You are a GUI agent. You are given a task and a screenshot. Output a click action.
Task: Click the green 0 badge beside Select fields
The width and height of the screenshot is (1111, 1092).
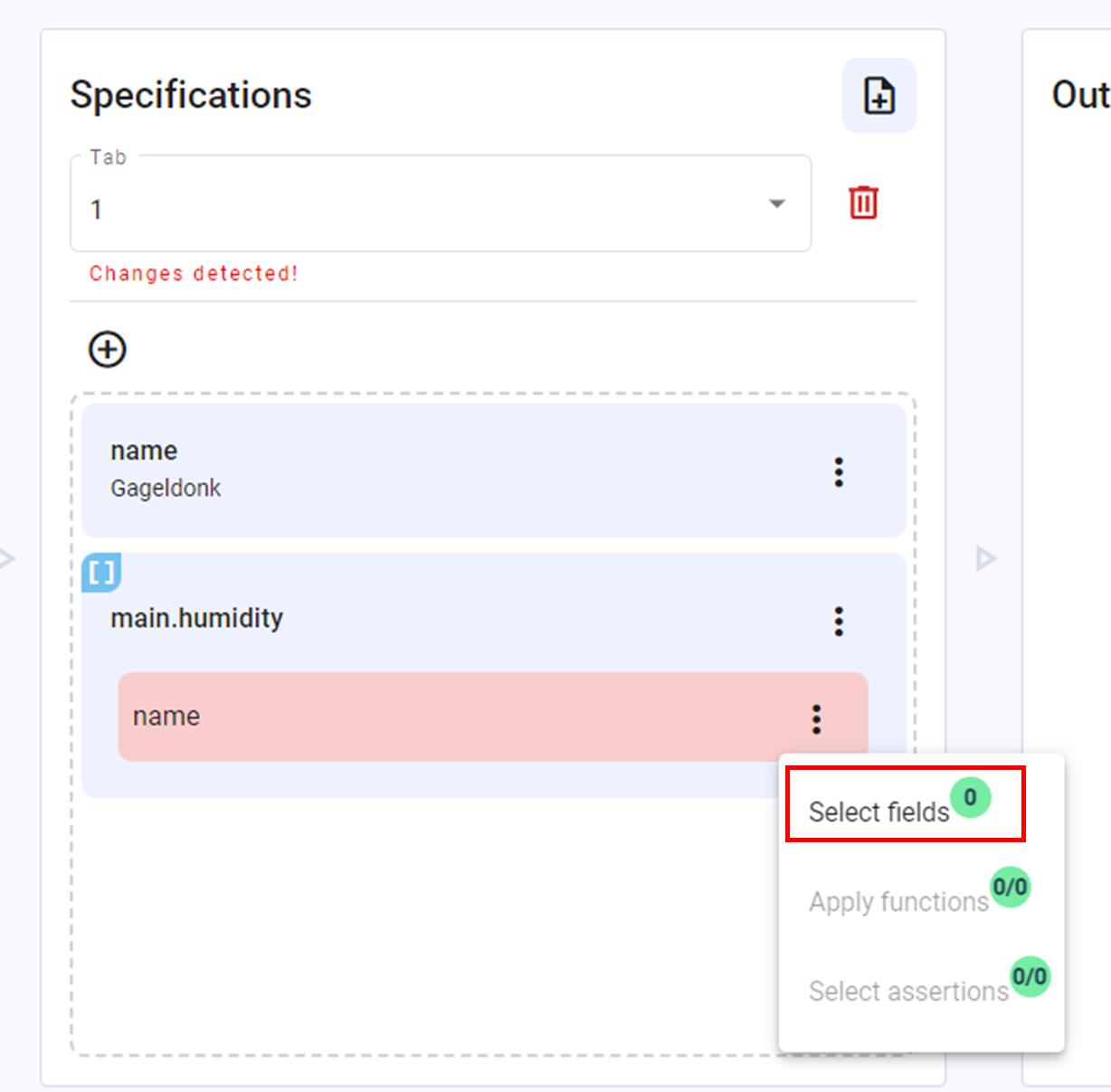971,797
